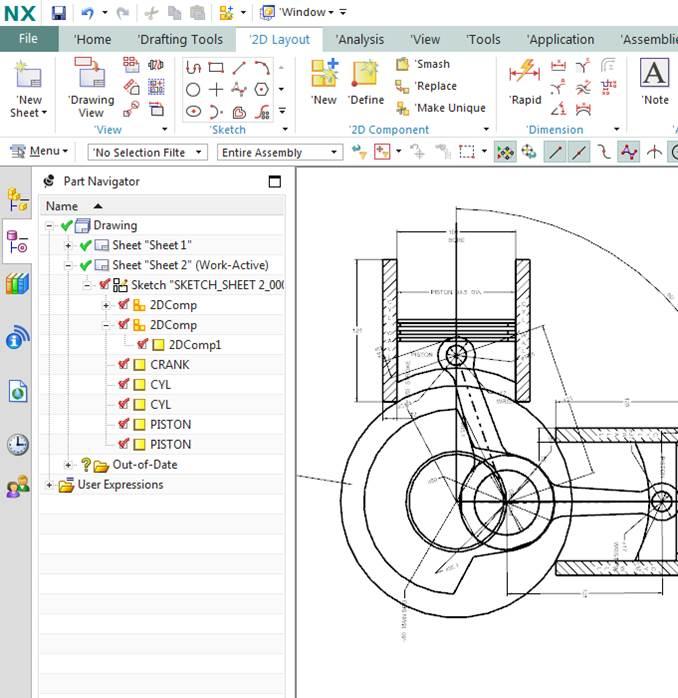Expand the User Expressions node
The width and height of the screenshot is (678, 698).
(50, 485)
